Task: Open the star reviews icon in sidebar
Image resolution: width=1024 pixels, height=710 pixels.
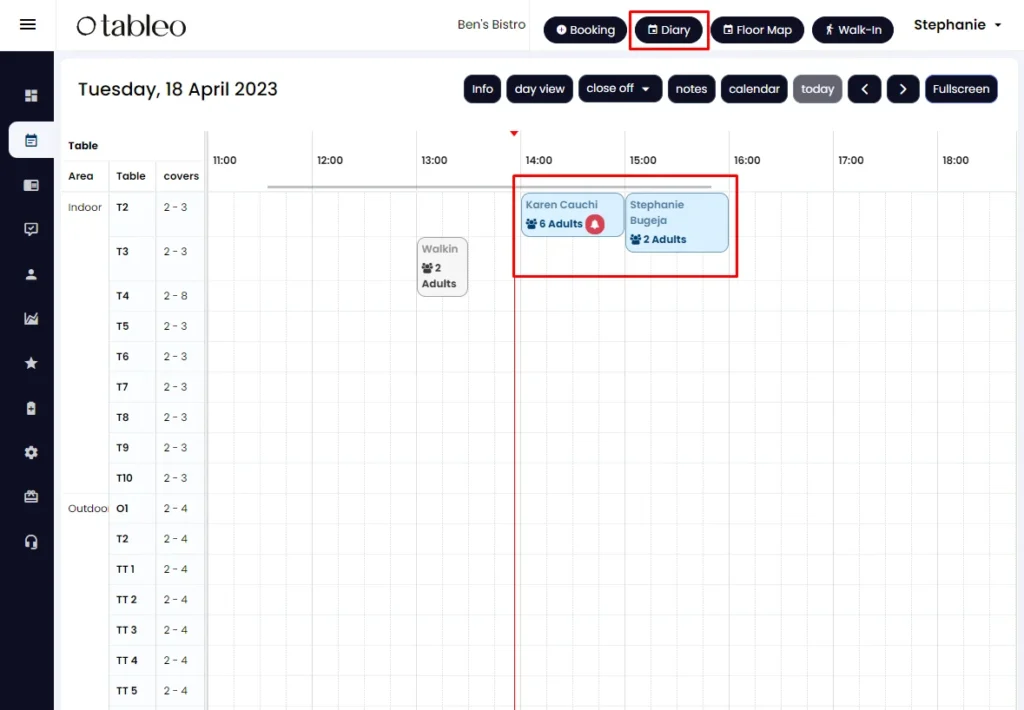Action: point(31,363)
